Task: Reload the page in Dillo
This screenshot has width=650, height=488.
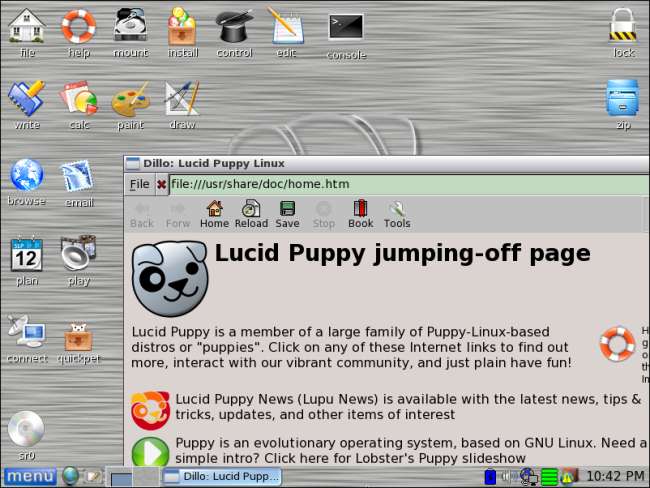Action: [x=251, y=214]
